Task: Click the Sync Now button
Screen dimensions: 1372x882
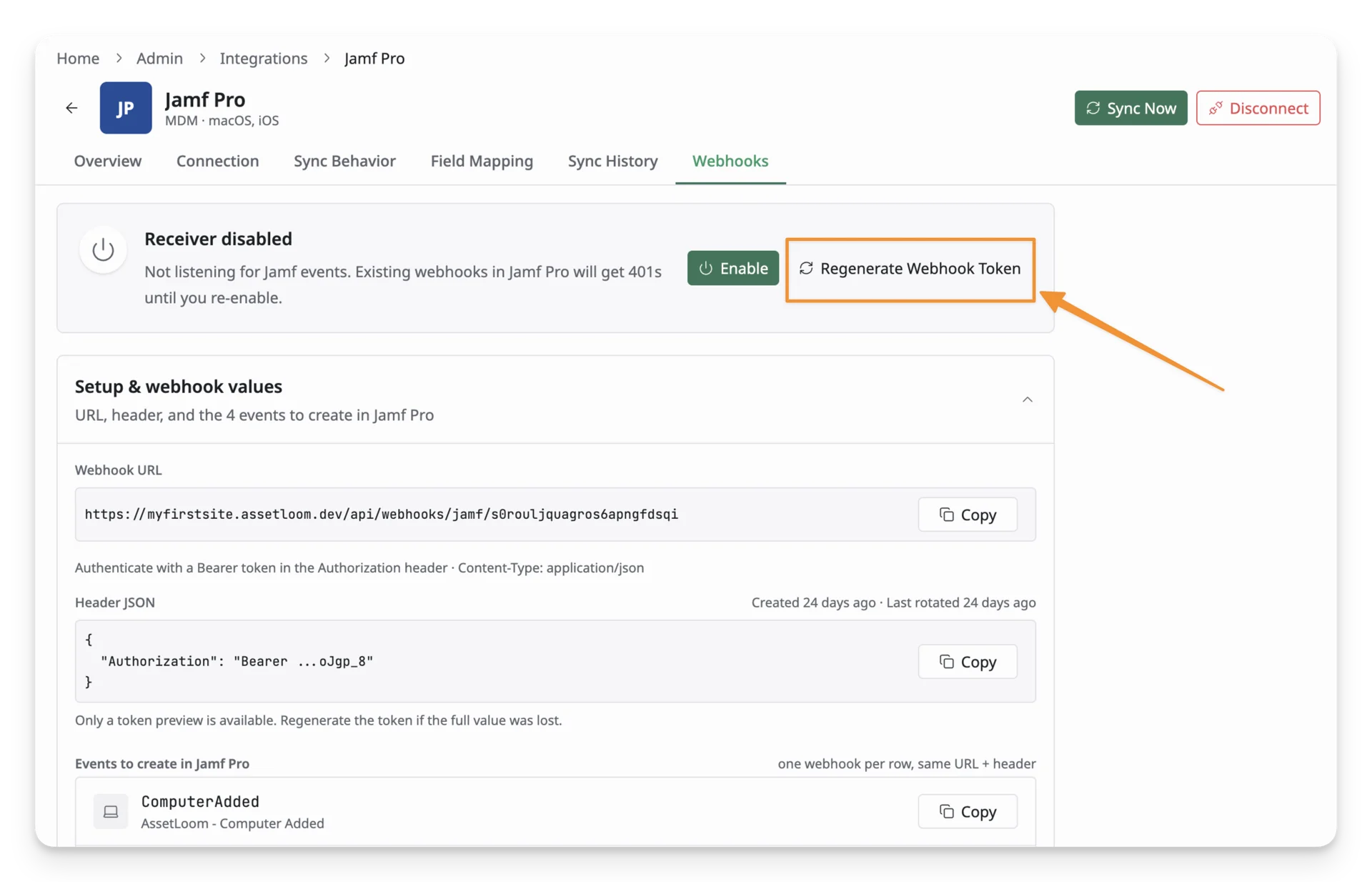Action: [x=1130, y=108]
